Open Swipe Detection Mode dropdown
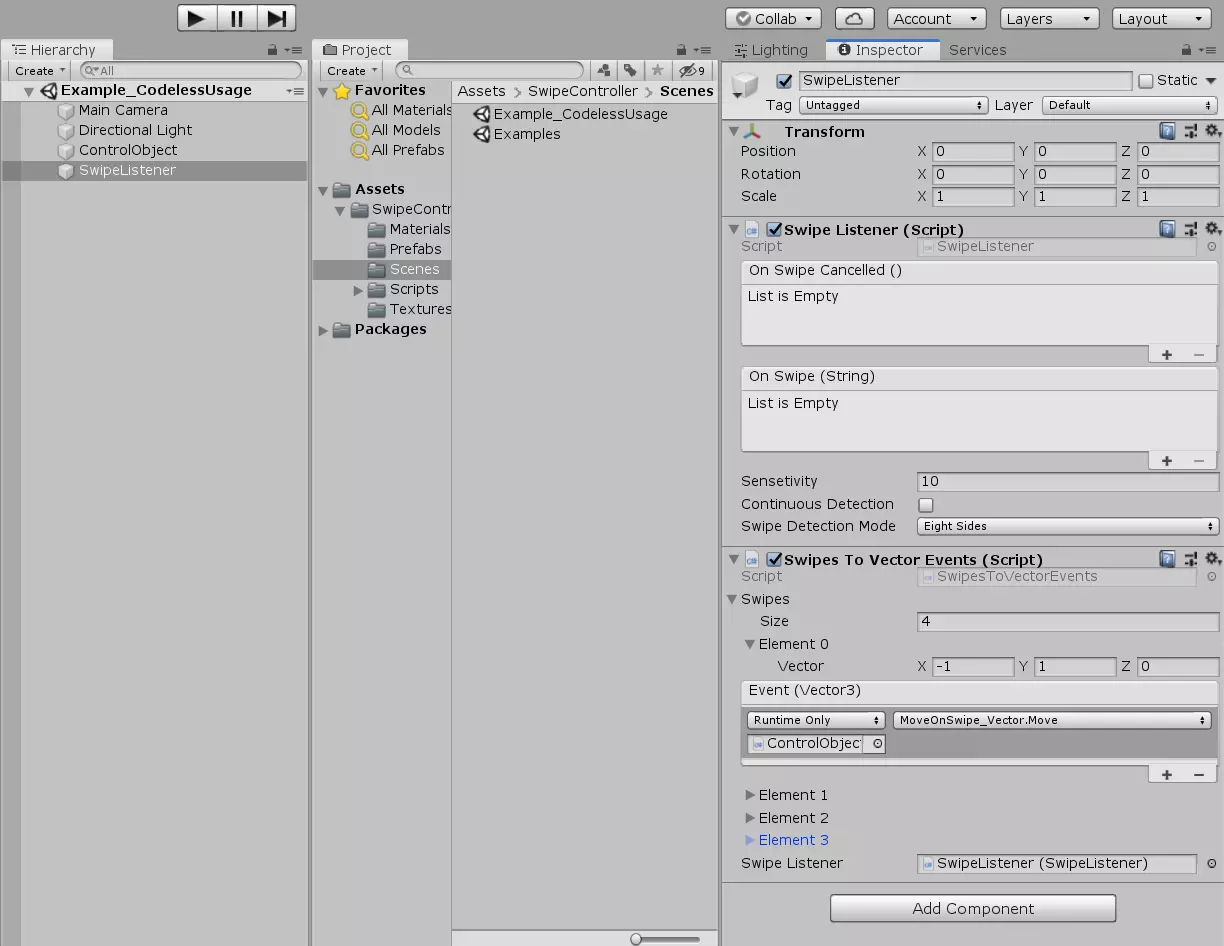This screenshot has width=1224, height=946. point(1067,526)
